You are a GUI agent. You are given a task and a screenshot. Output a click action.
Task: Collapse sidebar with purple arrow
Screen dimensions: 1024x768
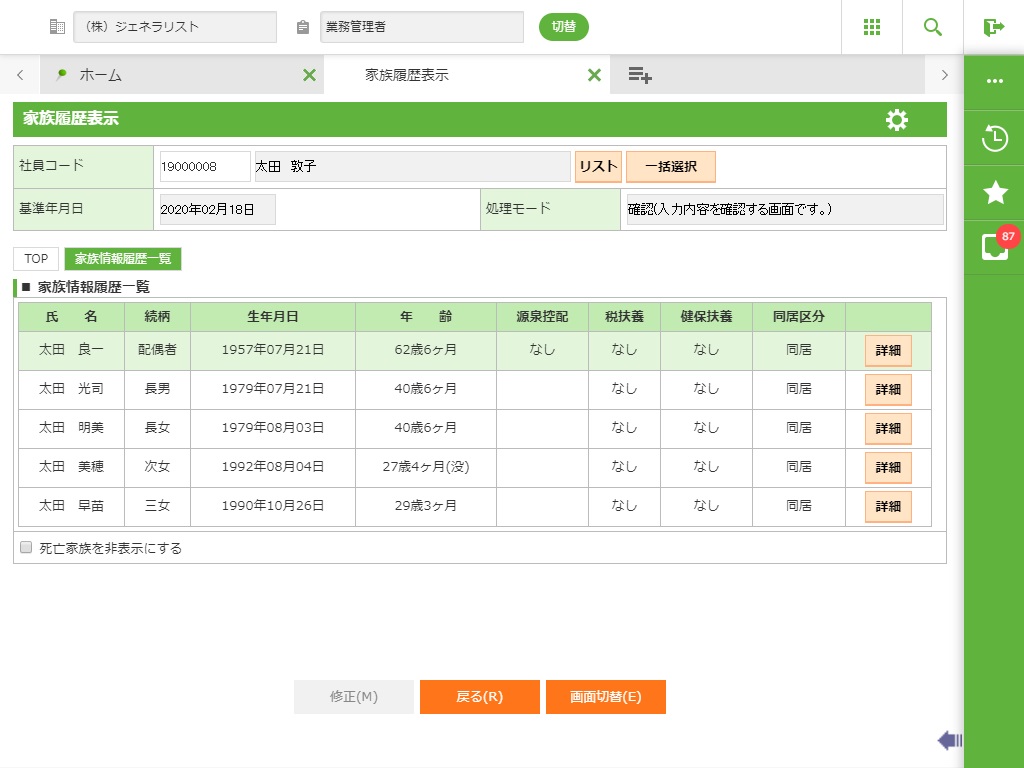point(949,740)
